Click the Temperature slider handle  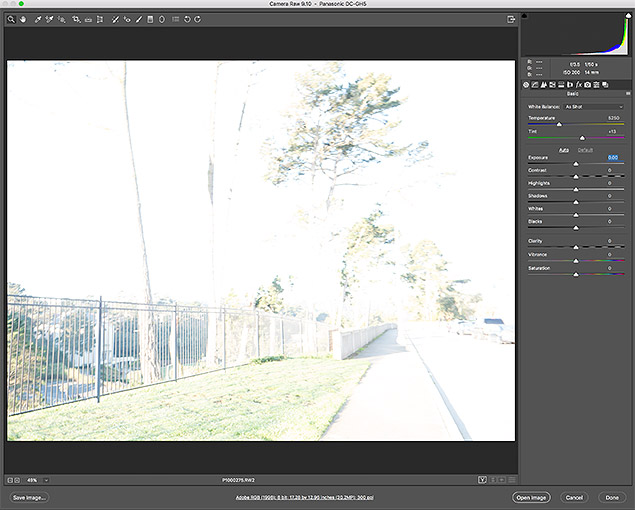tap(558, 124)
